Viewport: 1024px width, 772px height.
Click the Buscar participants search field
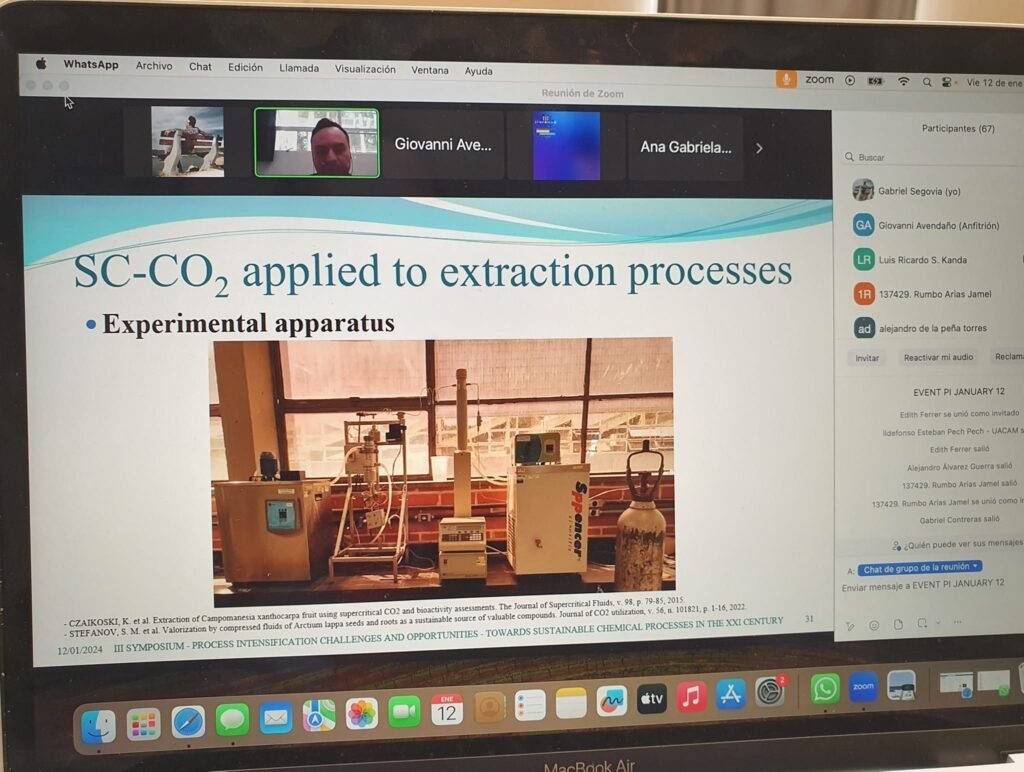931,157
